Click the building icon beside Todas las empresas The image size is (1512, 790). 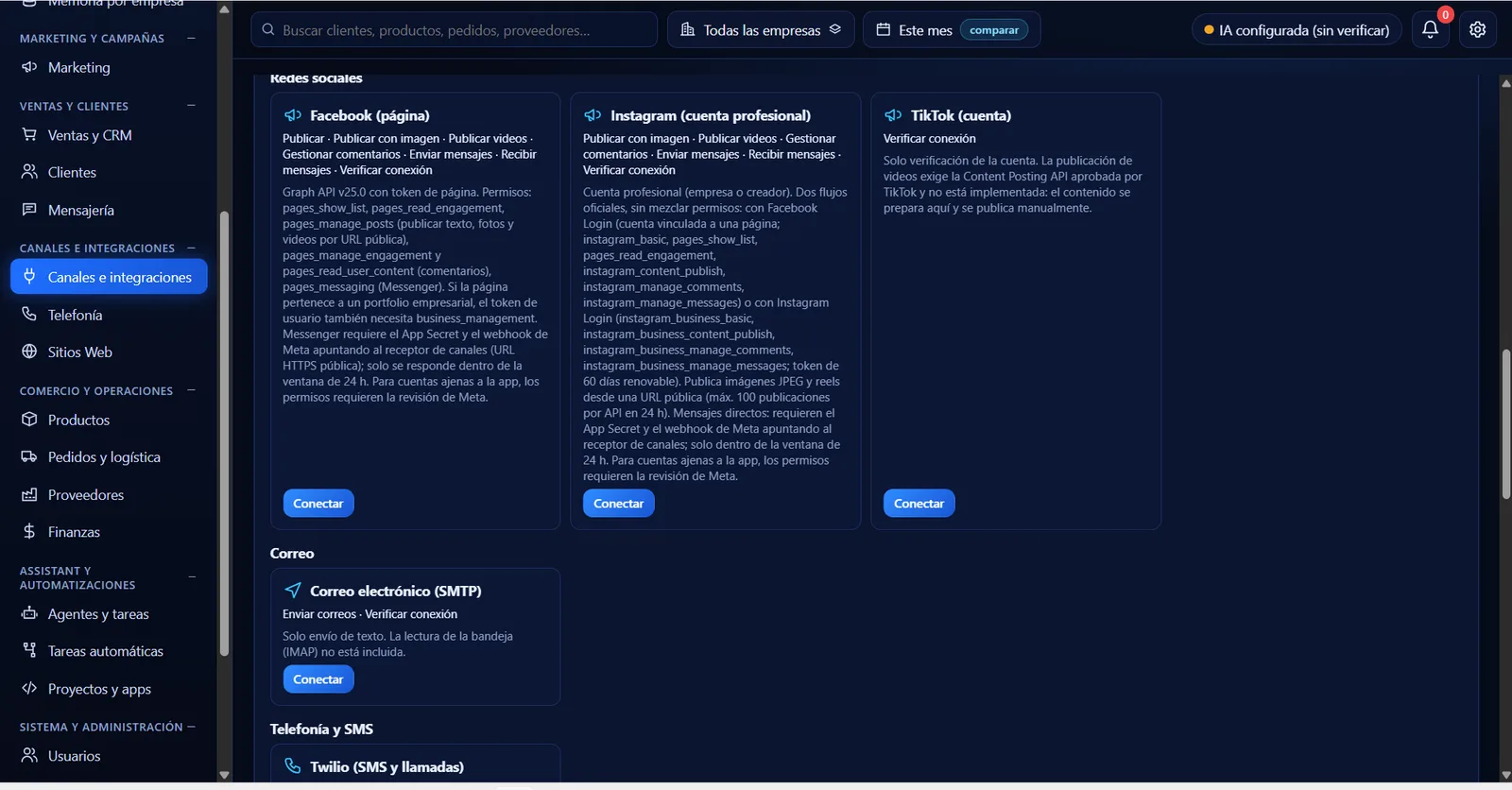coord(688,29)
